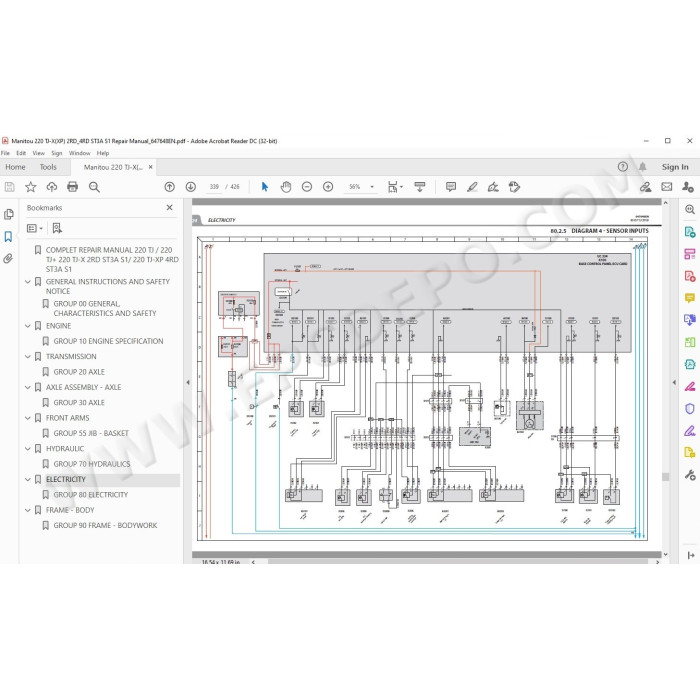Open GROUP 80 ELECTRICITY bookmark
Screen dimensions: 700x700
coord(91,495)
